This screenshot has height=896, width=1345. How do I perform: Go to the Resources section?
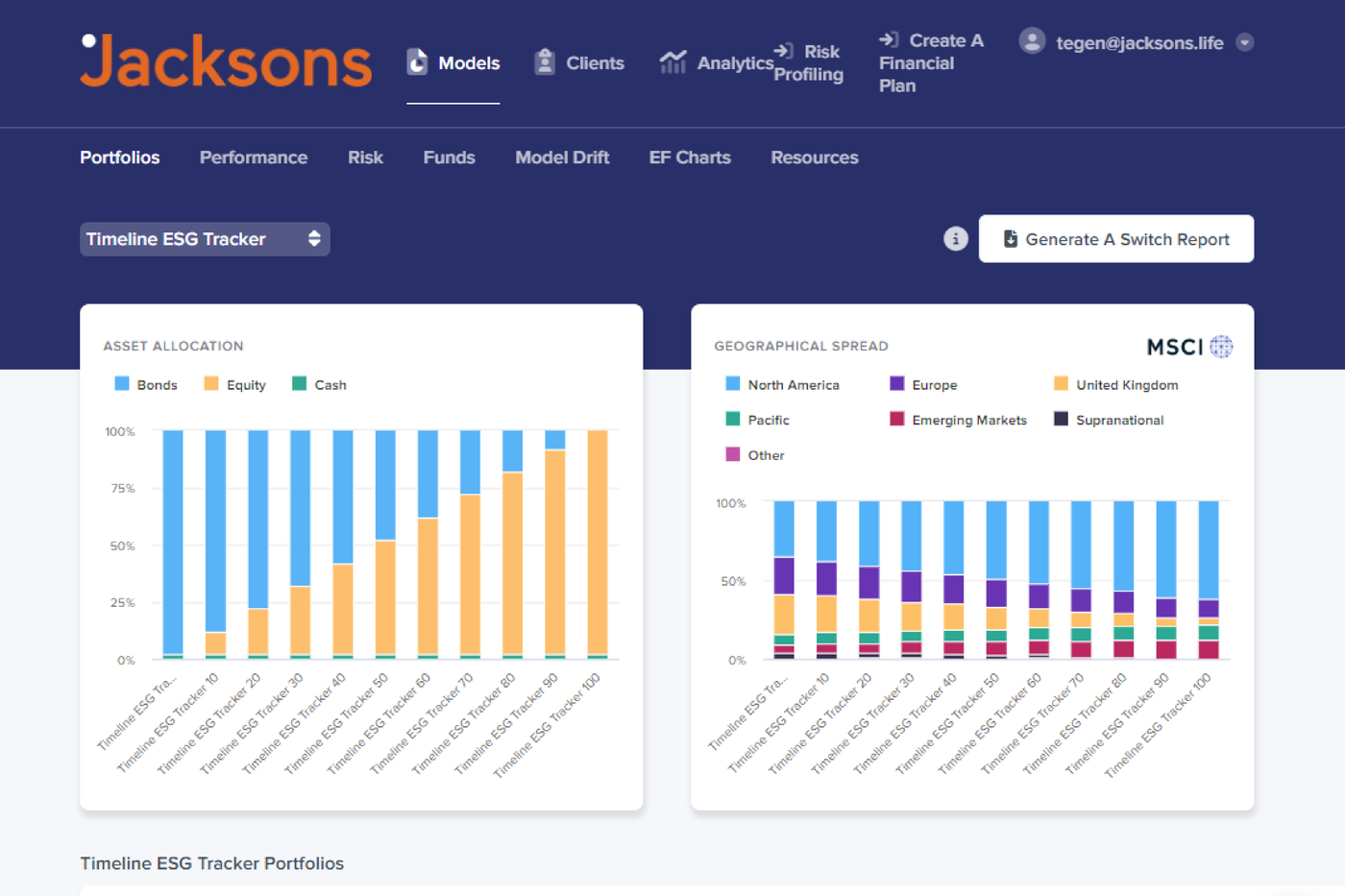pos(815,157)
